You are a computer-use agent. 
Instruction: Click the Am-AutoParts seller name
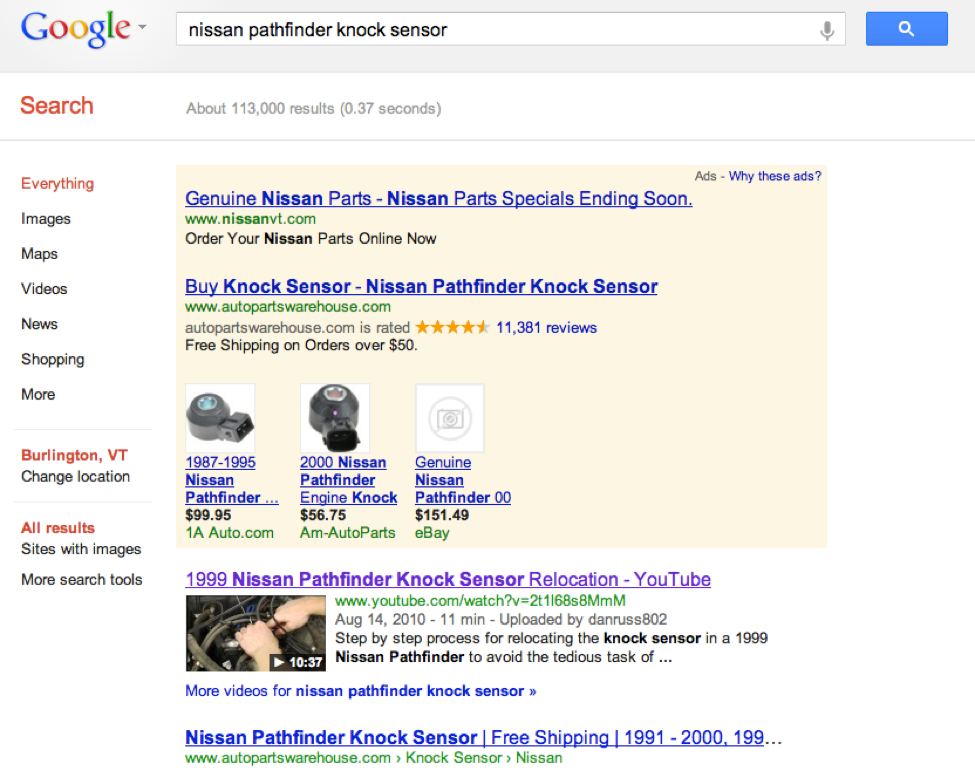348,533
